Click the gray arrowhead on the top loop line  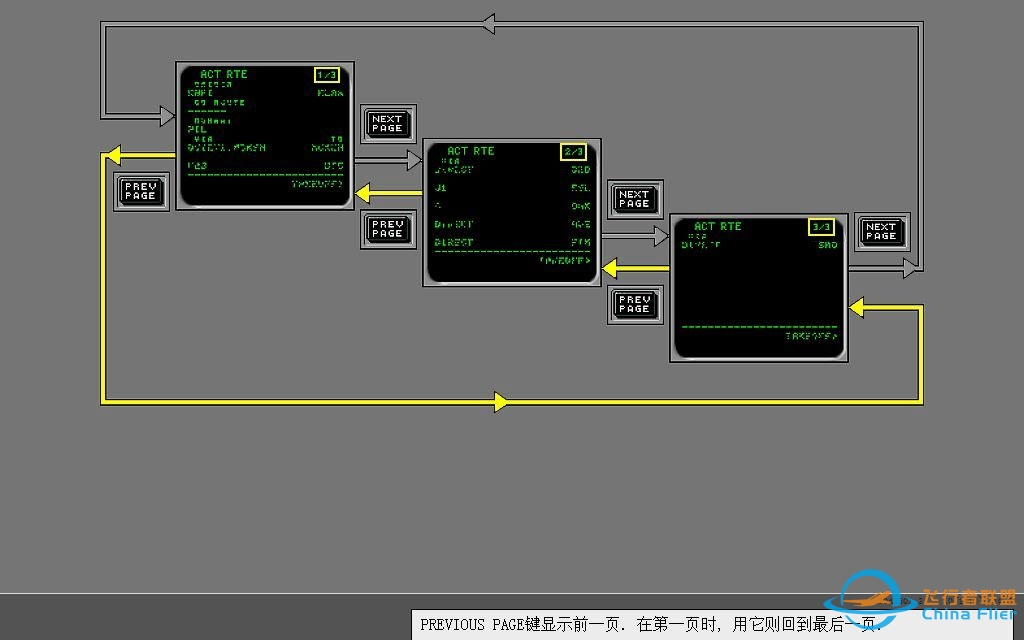click(487, 24)
